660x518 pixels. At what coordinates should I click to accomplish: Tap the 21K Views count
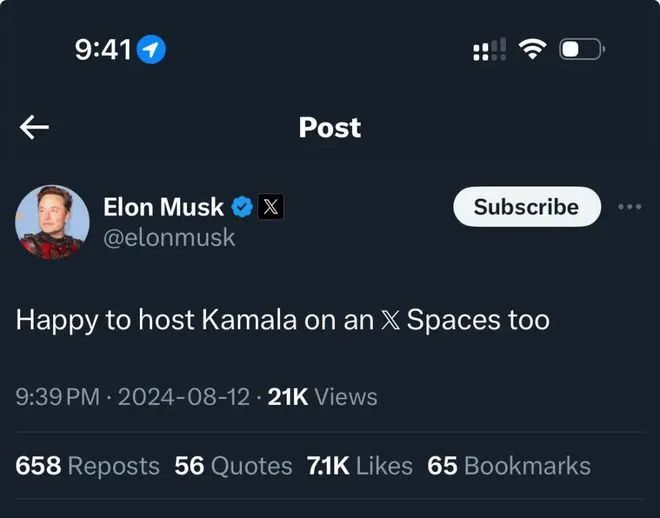[322, 397]
